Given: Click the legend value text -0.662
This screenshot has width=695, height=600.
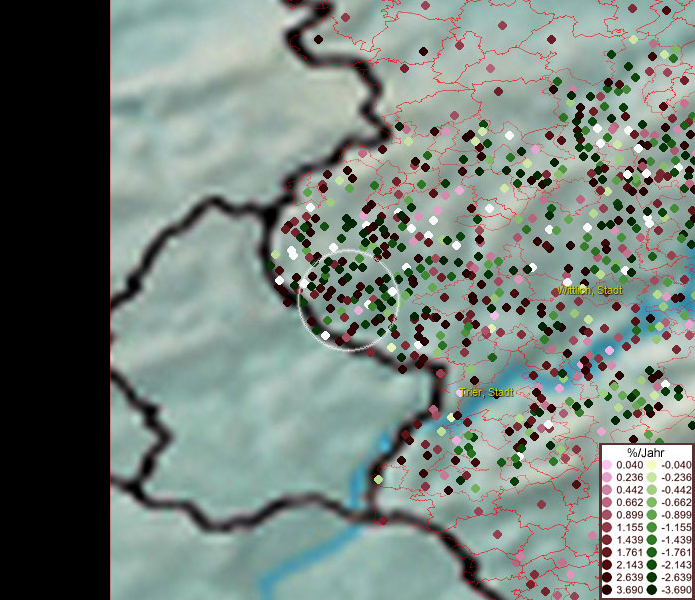Looking at the screenshot, I should [x=676, y=503].
